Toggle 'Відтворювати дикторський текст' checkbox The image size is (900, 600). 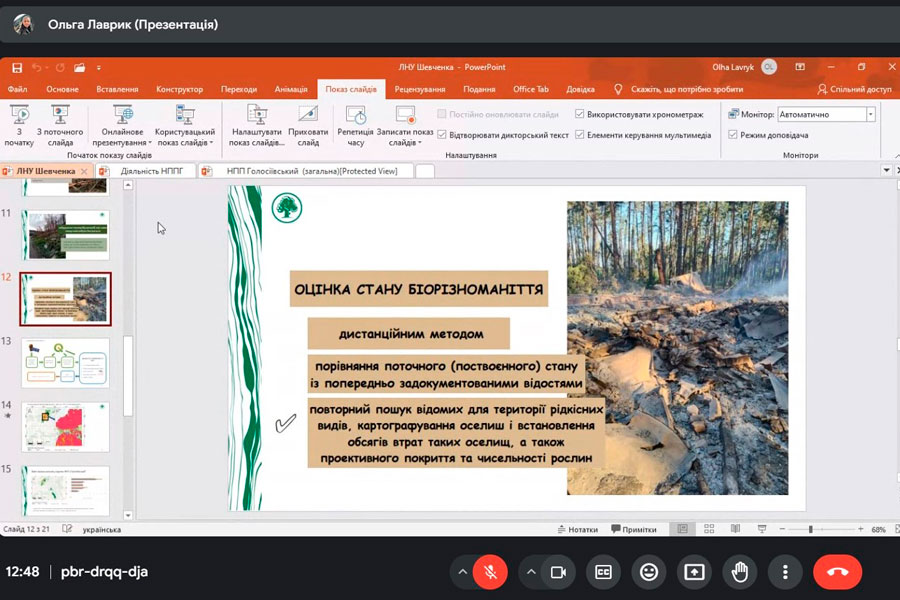pyautogui.click(x=442, y=135)
